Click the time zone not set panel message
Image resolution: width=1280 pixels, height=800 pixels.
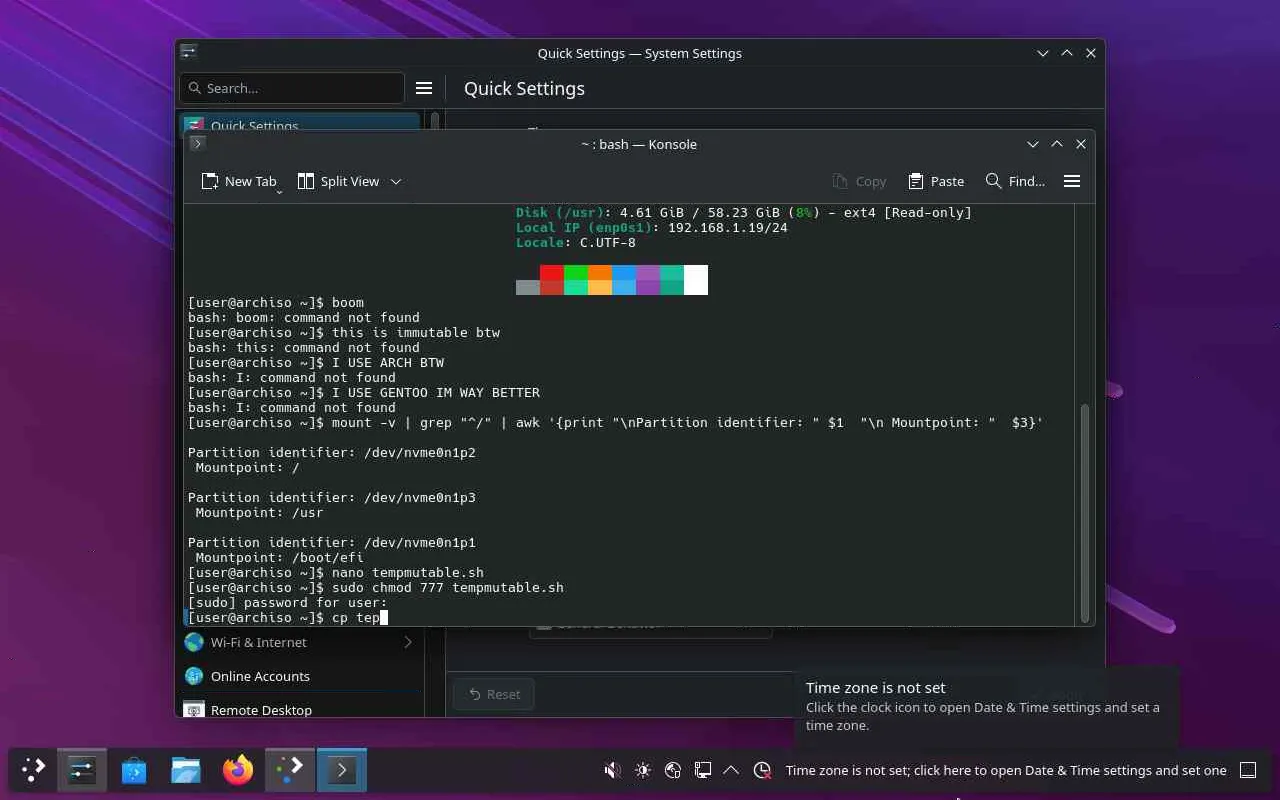pyautogui.click(x=1006, y=770)
